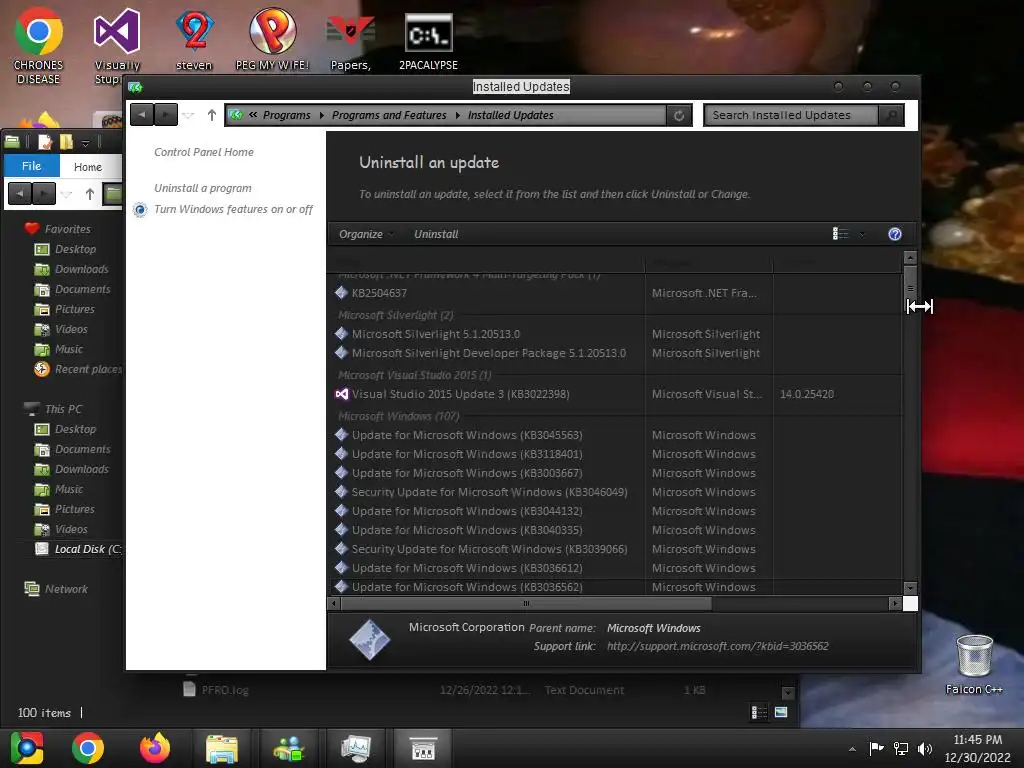Open recent locations dropdown in Installed Updates
Viewport: 1024px width, 768px height.
(x=189, y=116)
